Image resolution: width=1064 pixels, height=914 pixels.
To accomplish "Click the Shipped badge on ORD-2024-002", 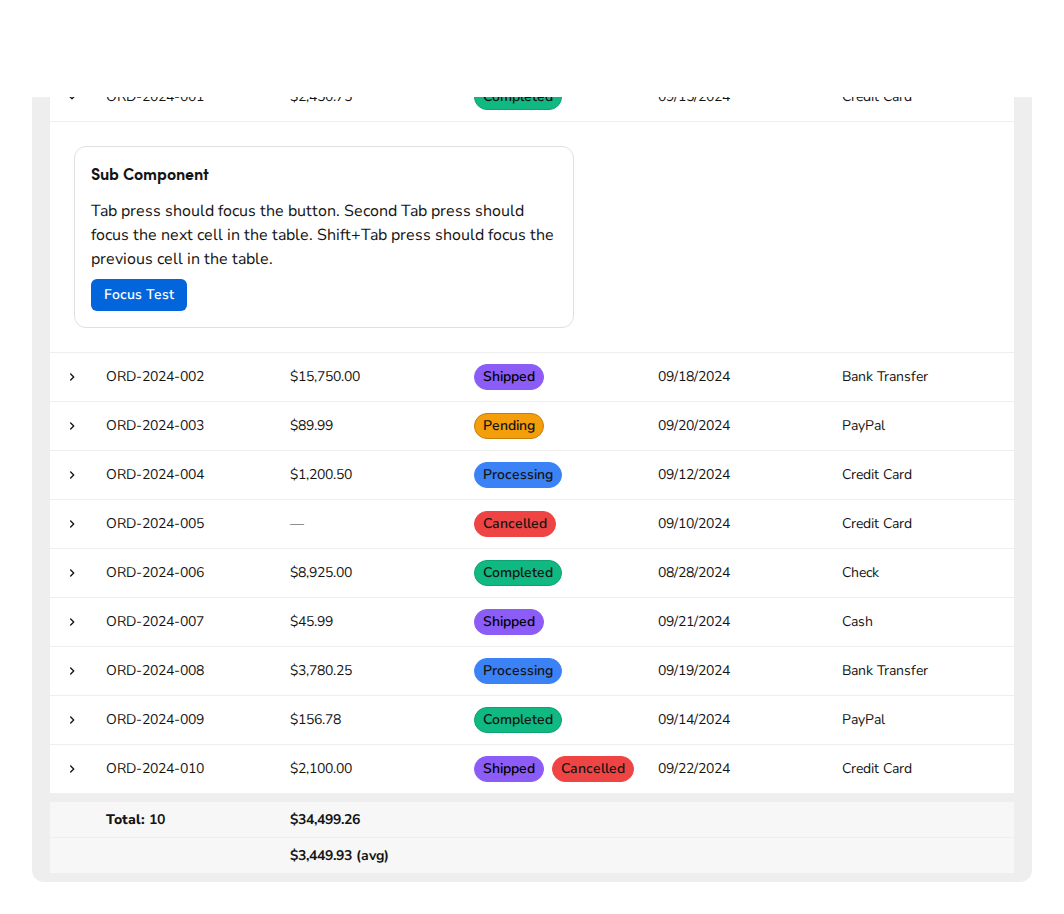I will click(508, 377).
